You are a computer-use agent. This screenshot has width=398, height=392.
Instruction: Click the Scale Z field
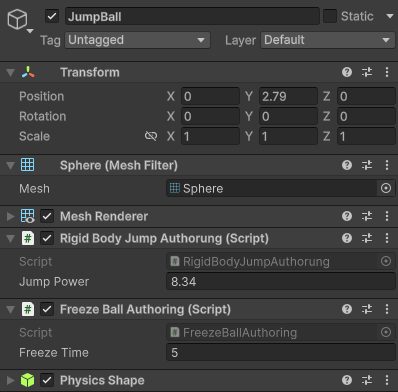366,136
